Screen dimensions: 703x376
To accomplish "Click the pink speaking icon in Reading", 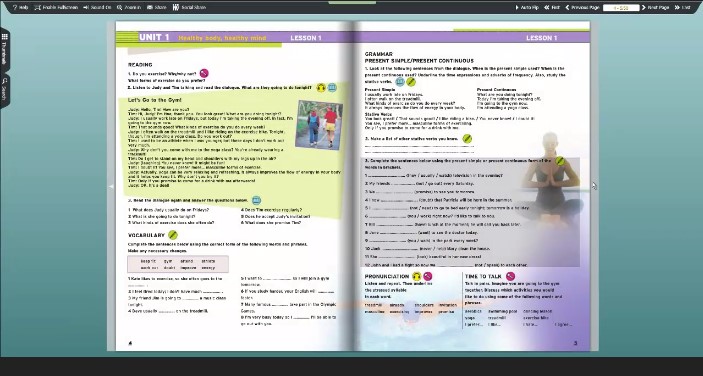I will point(204,73).
